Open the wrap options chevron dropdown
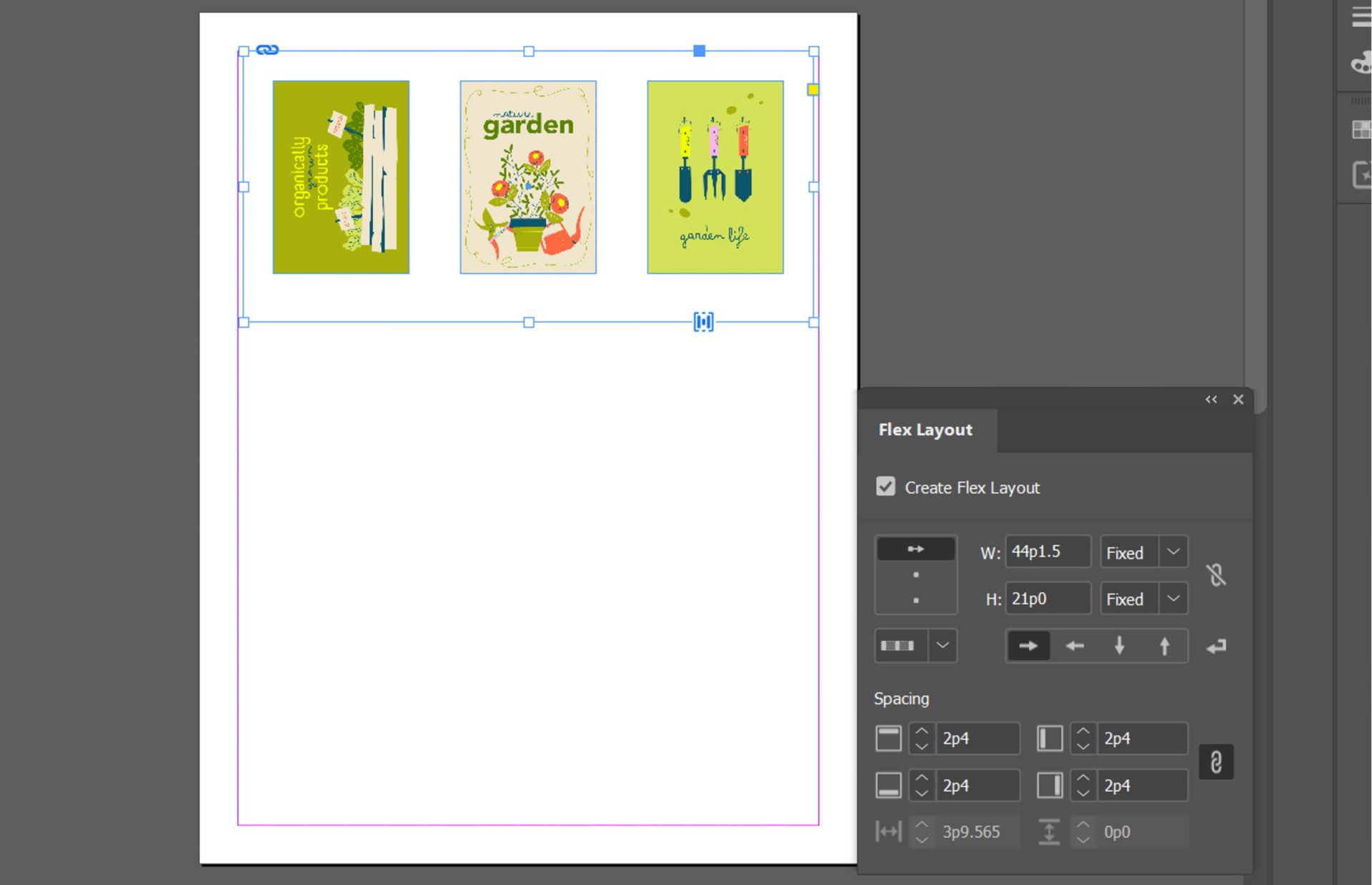1372x885 pixels. click(x=943, y=645)
